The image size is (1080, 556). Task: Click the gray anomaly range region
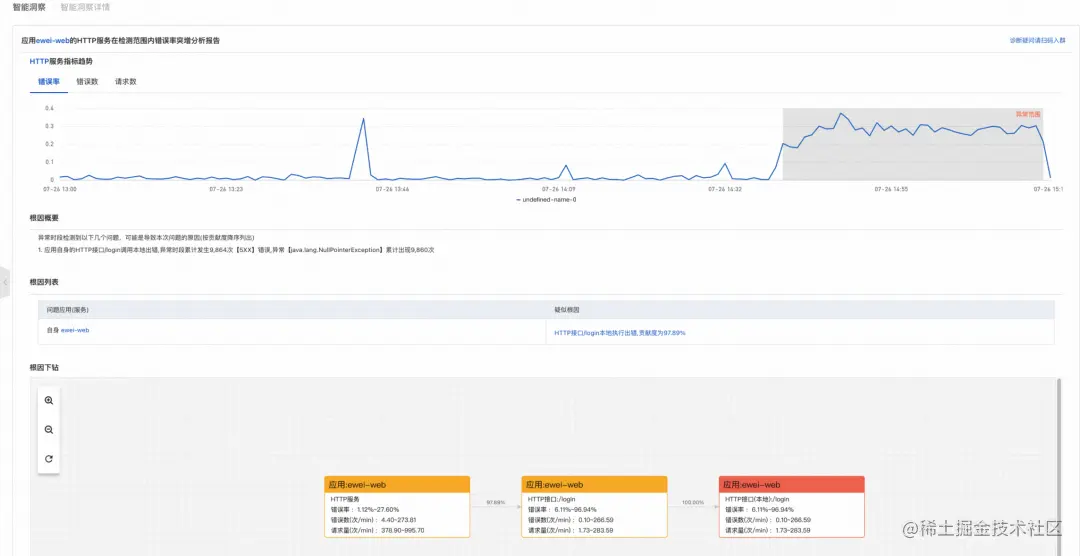(913, 144)
